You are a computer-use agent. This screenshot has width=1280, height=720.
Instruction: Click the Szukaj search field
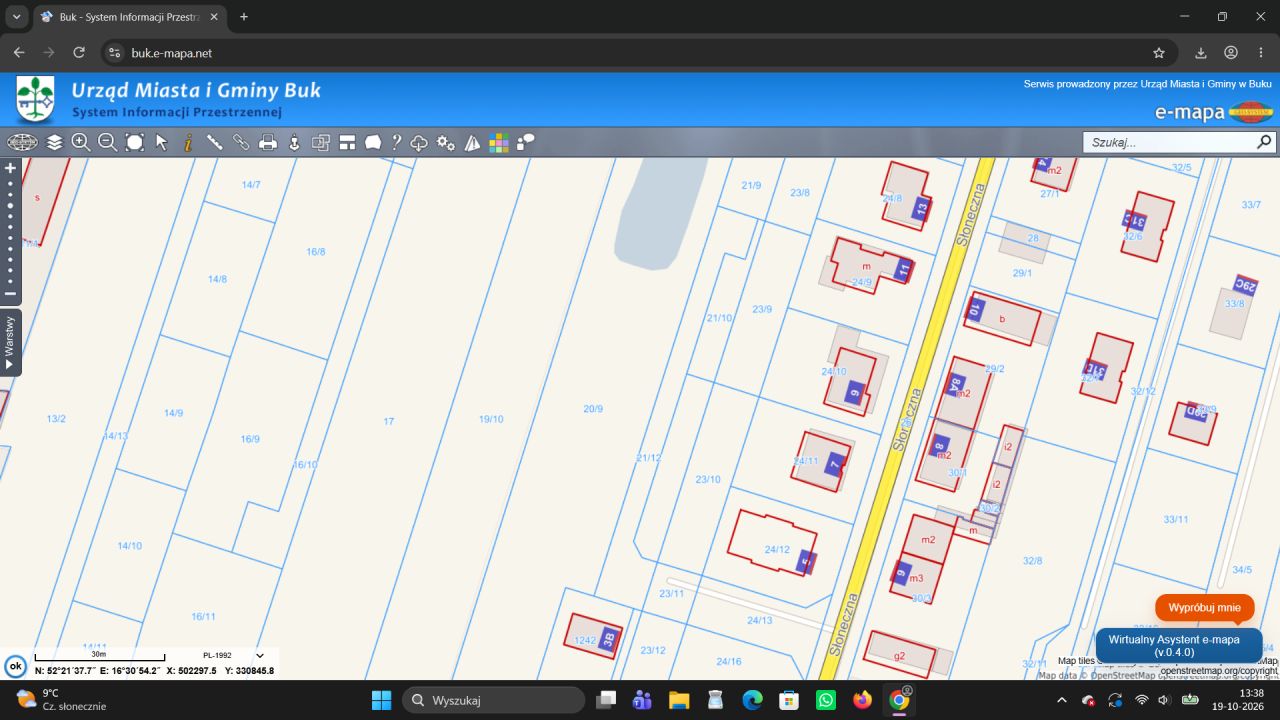1168,143
